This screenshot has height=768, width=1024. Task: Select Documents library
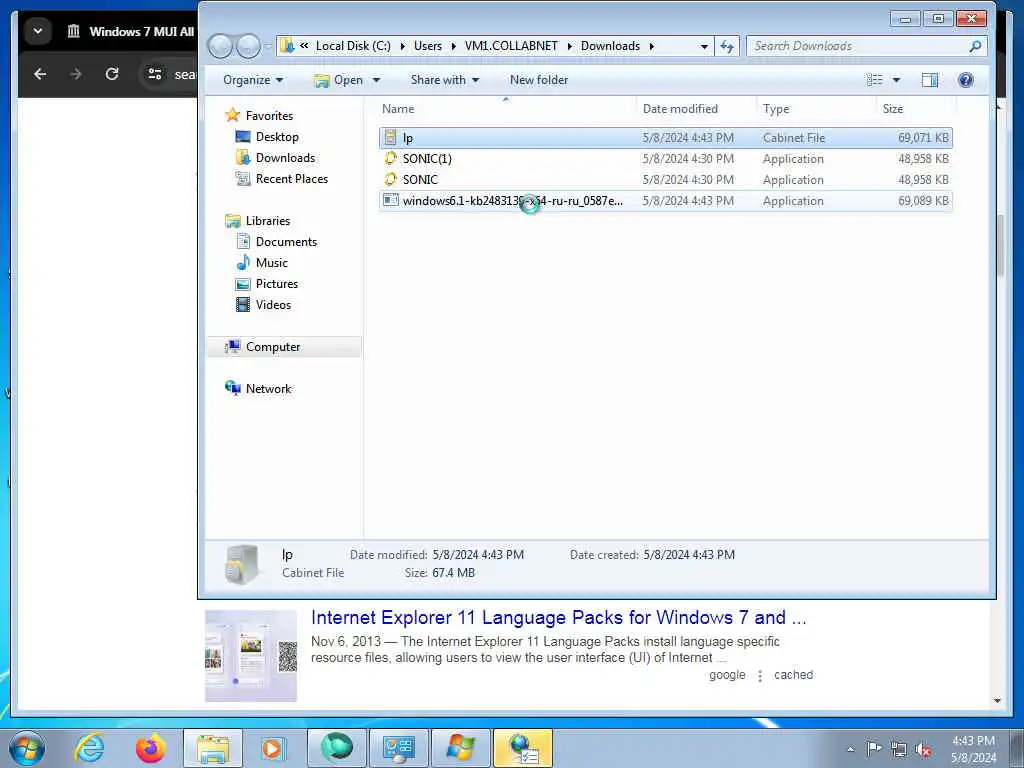pyautogui.click(x=286, y=242)
